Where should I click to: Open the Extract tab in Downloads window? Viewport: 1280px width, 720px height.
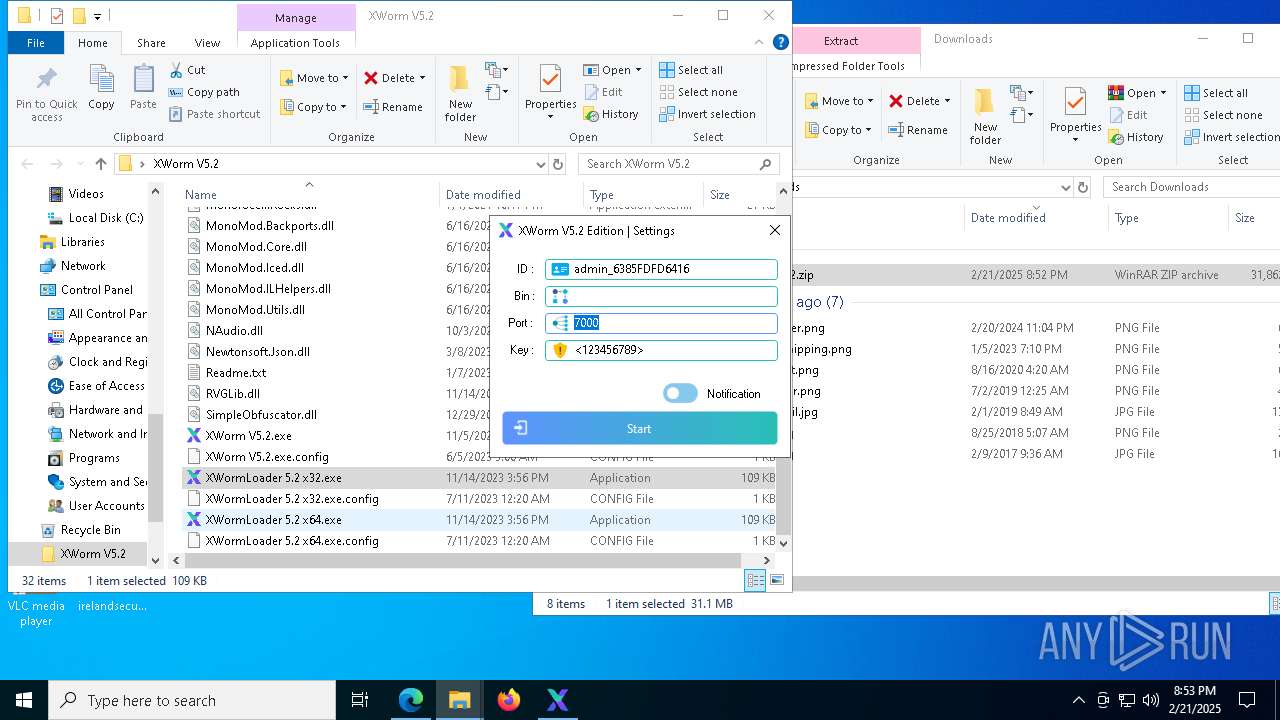pos(841,41)
